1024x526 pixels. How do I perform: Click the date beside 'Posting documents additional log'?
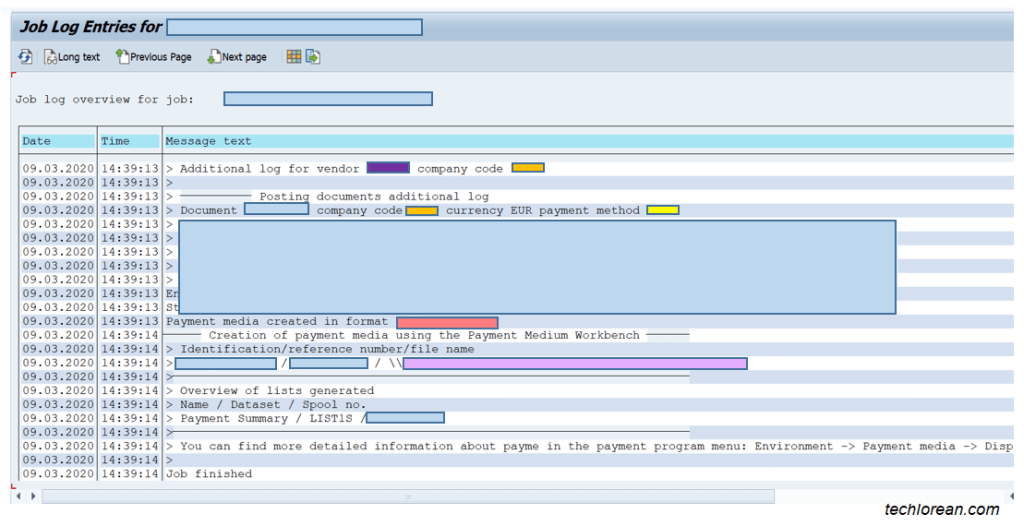[x=58, y=197]
